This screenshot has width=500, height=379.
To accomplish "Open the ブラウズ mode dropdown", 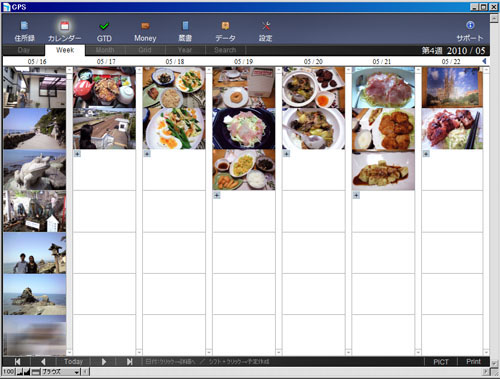I will pos(61,372).
